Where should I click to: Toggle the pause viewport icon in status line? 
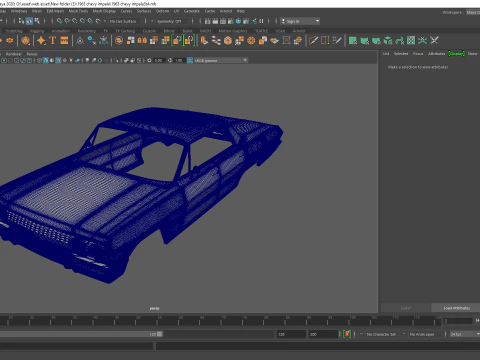coord(261,21)
